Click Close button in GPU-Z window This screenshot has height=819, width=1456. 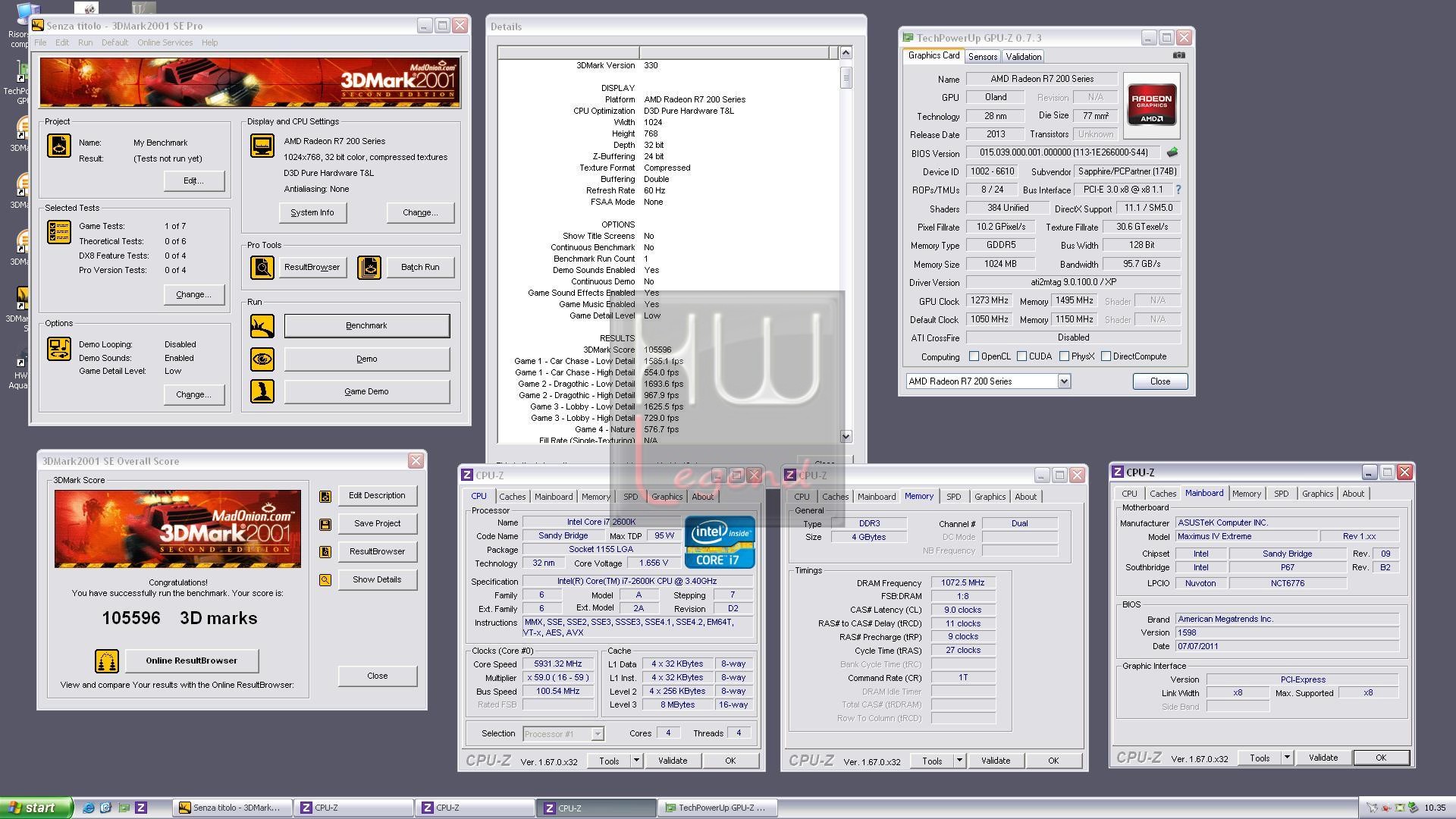coord(1159,381)
